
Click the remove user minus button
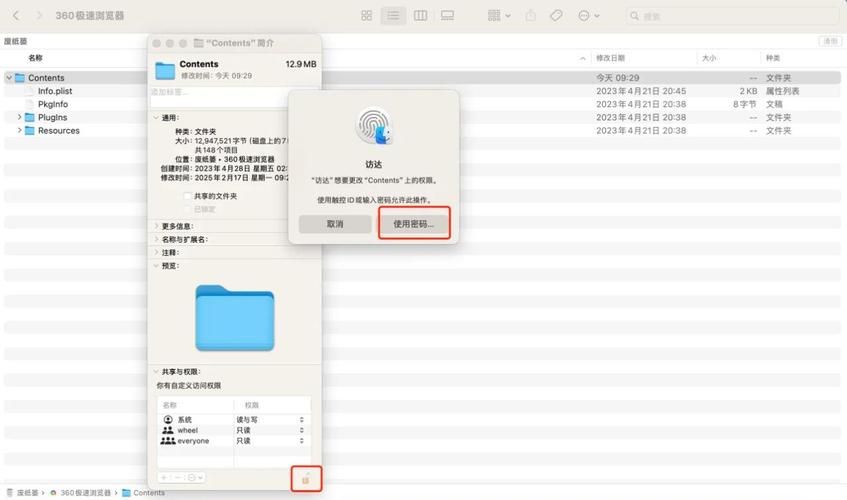[177, 477]
